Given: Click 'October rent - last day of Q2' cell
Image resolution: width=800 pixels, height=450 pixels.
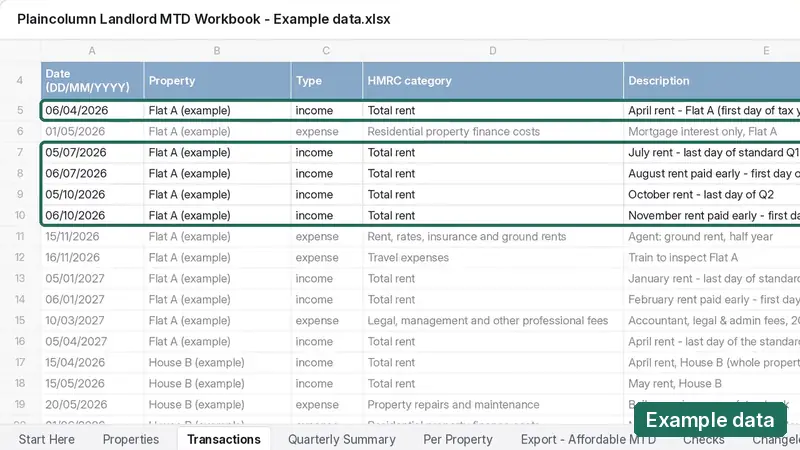Looking at the screenshot, I should 712,194.
